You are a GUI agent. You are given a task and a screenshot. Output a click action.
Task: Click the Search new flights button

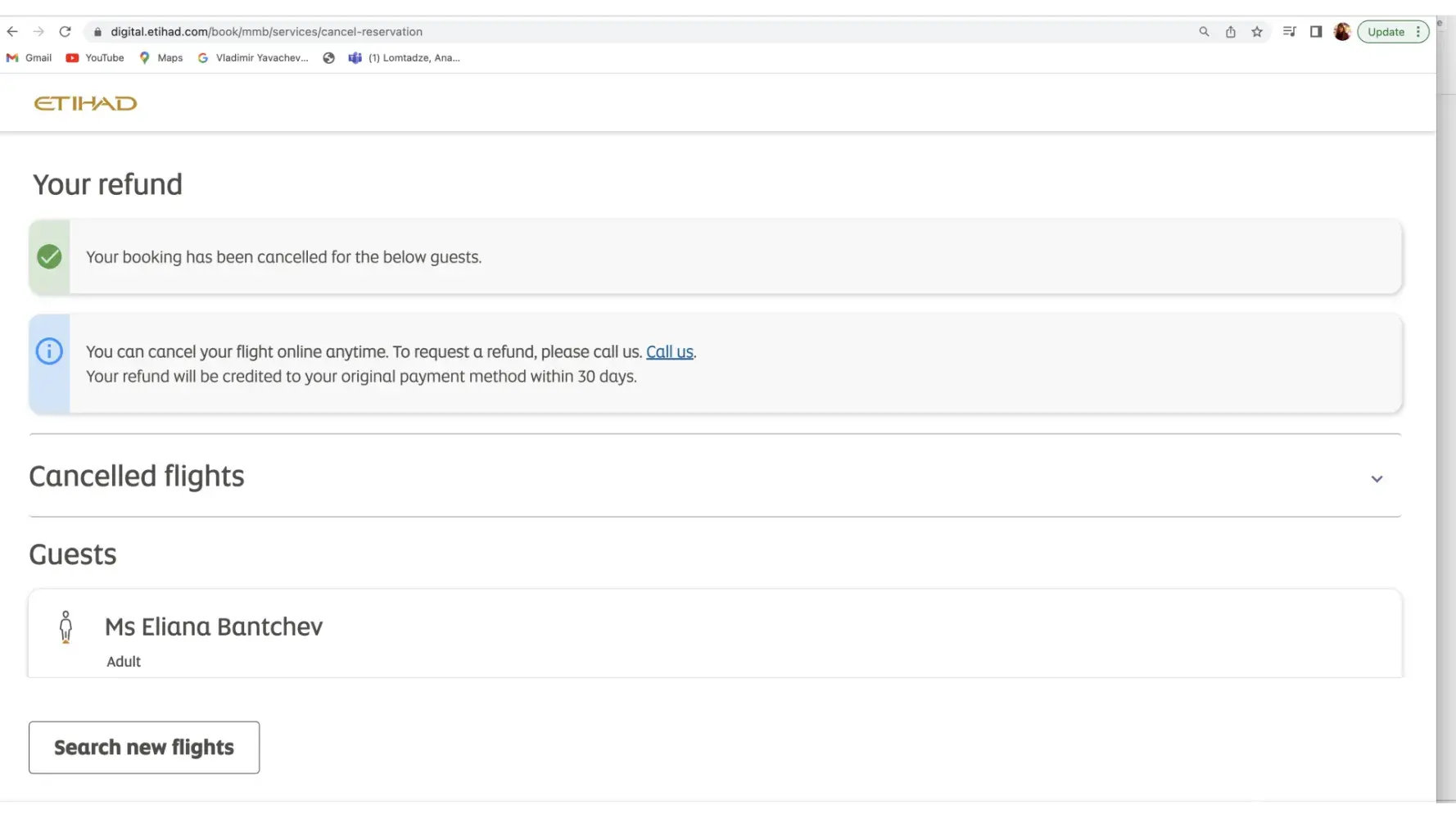pos(144,747)
